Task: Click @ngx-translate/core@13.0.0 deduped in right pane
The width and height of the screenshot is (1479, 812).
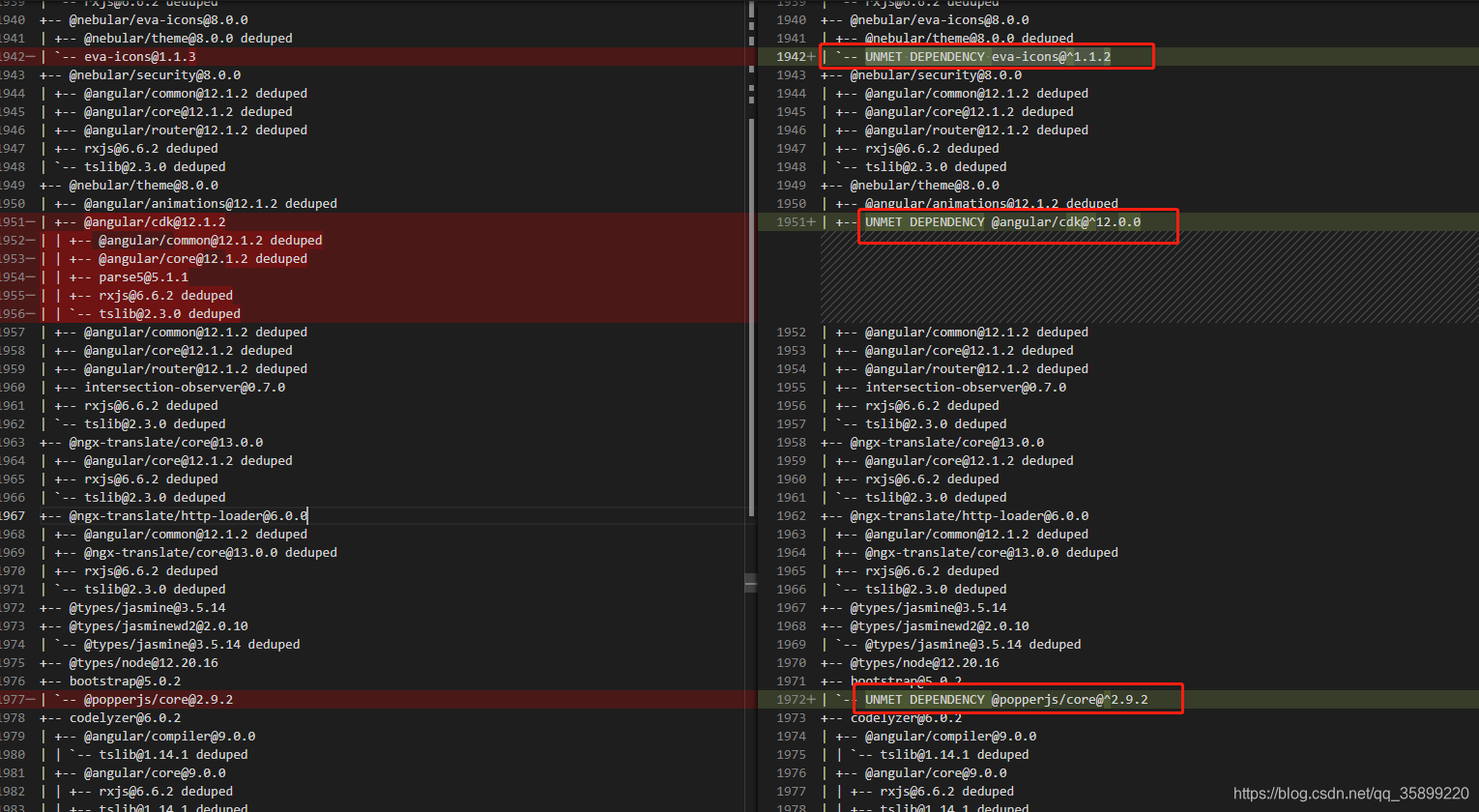Action: pyautogui.click(x=992, y=553)
